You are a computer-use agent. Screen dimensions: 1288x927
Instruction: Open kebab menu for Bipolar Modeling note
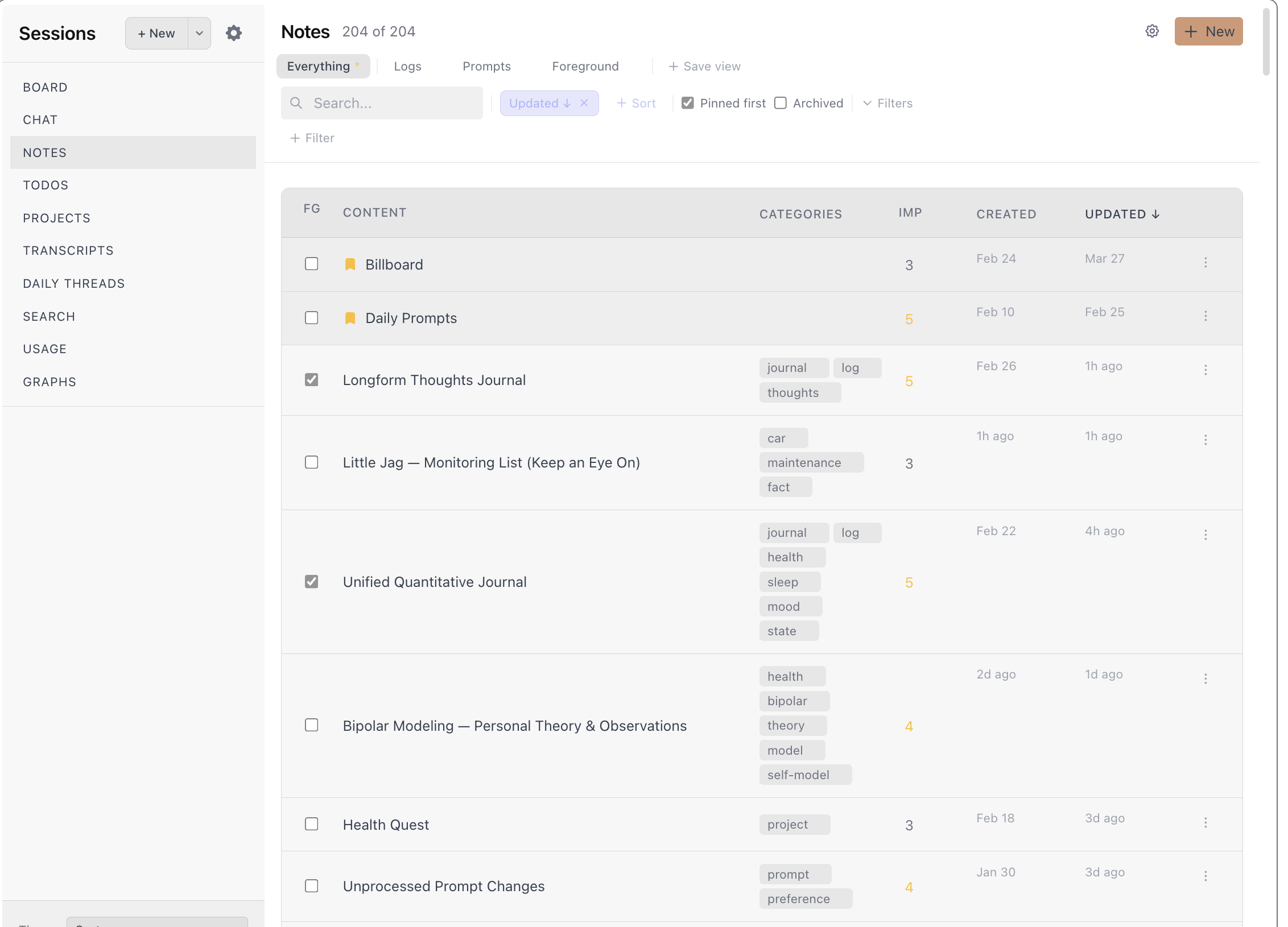pos(1205,678)
